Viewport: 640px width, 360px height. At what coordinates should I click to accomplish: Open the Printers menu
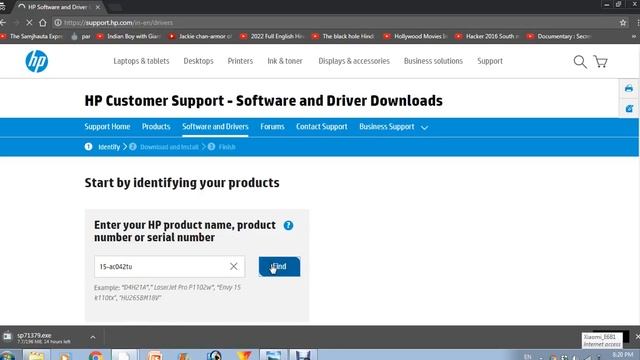click(240, 61)
